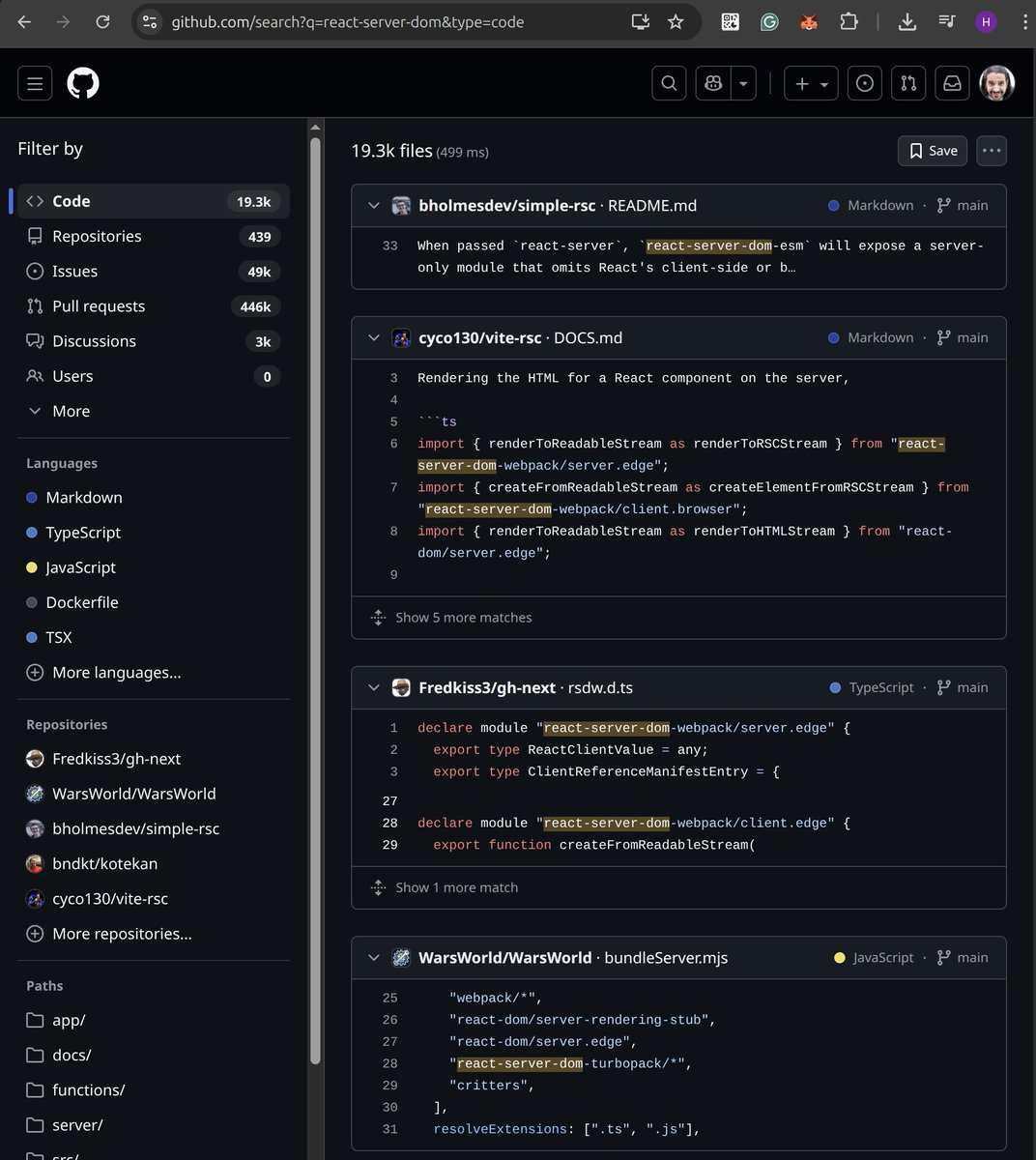Screen dimensions: 1036x1160
Task: Reload the page with the refresh icon
Action: point(102,21)
